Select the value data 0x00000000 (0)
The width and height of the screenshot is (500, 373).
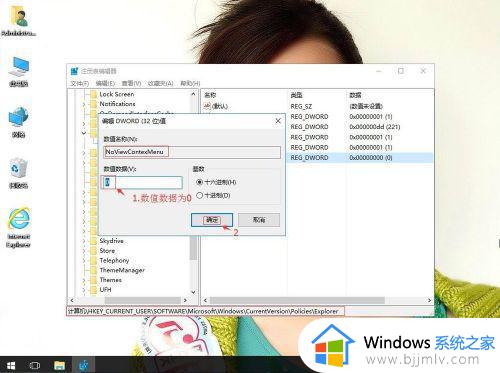(x=371, y=158)
